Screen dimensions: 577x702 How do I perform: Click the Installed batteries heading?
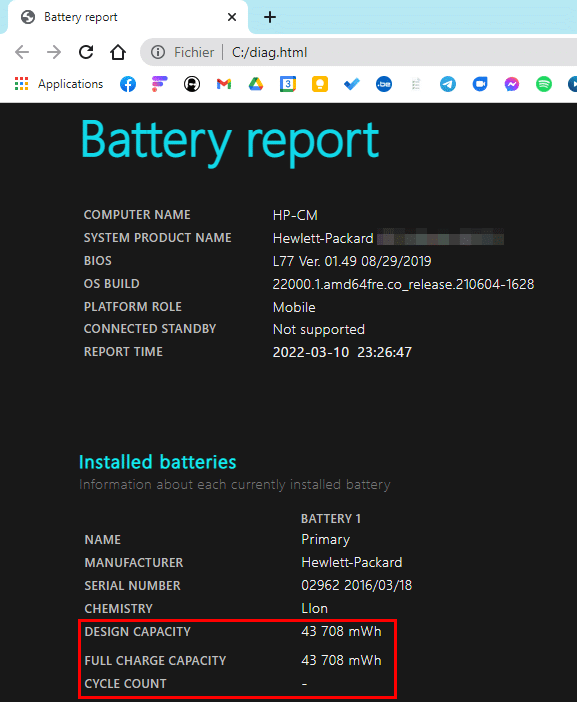[158, 462]
